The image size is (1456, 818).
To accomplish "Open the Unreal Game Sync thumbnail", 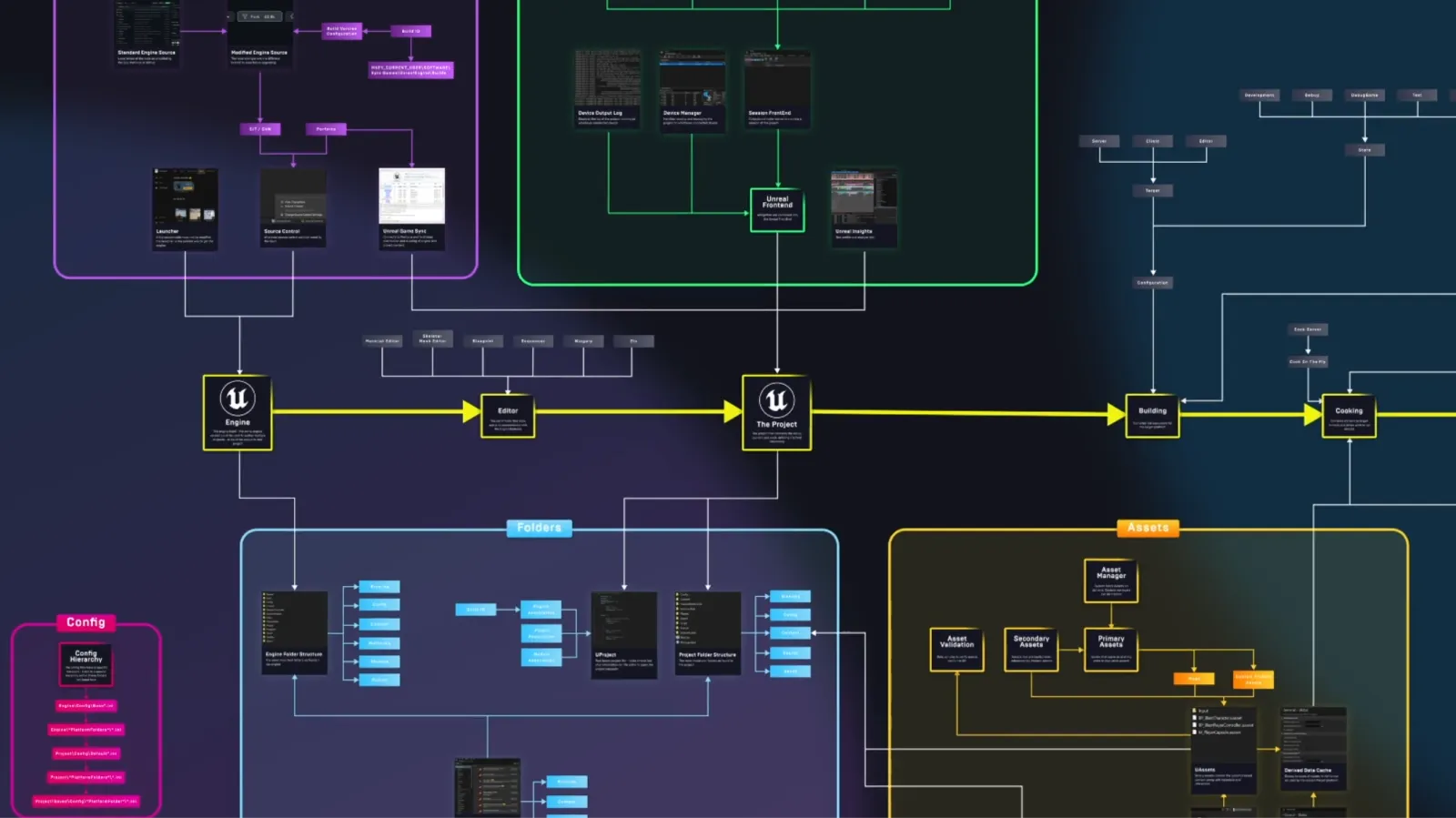I will click(x=411, y=197).
